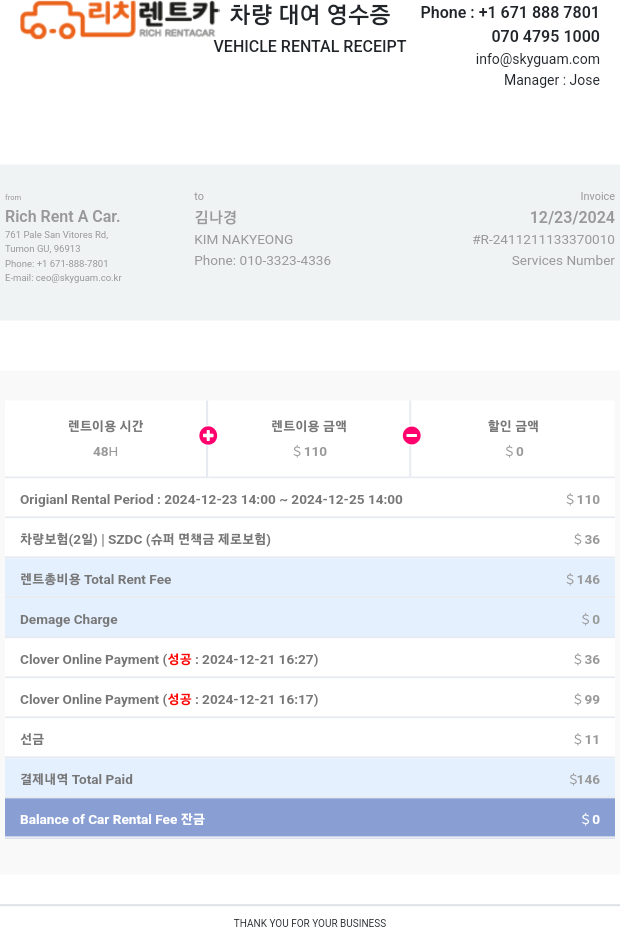620x931 pixels.
Task: Click the invoice number #R-2411211133370010
Action: coord(543,240)
